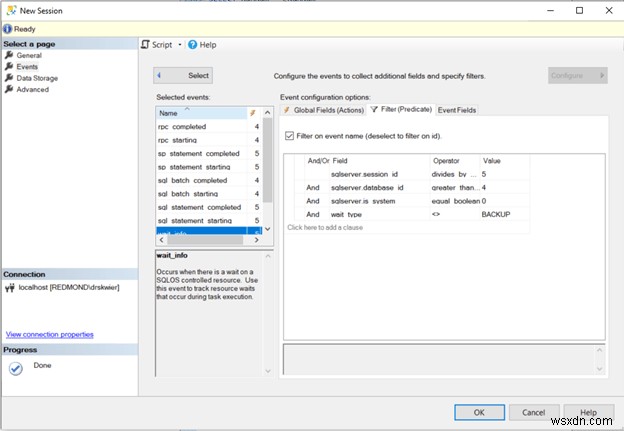Click right arrow of horizontal events scrollbar

[x=257, y=240]
